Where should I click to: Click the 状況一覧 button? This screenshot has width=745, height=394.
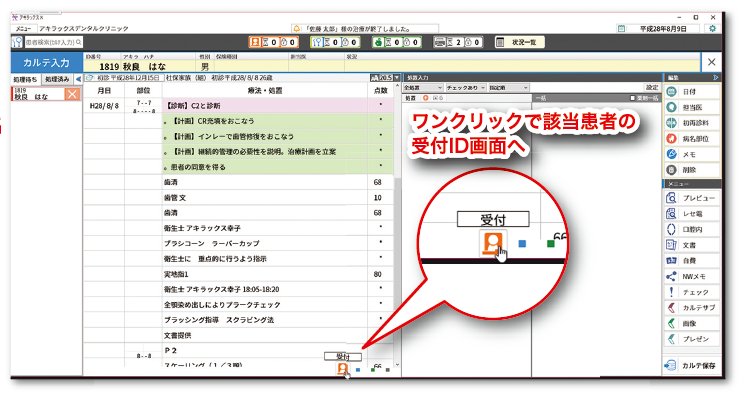point(519,42)
